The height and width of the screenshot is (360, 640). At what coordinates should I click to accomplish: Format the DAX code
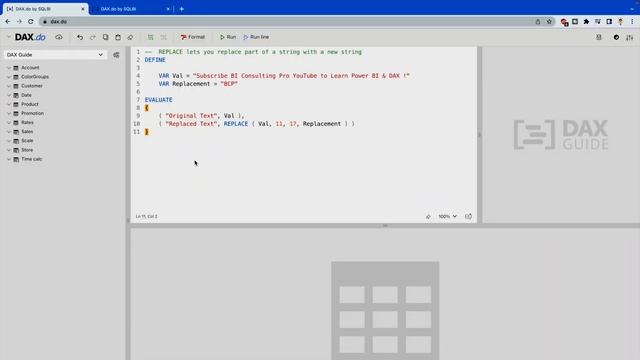(x=193, y=37)
